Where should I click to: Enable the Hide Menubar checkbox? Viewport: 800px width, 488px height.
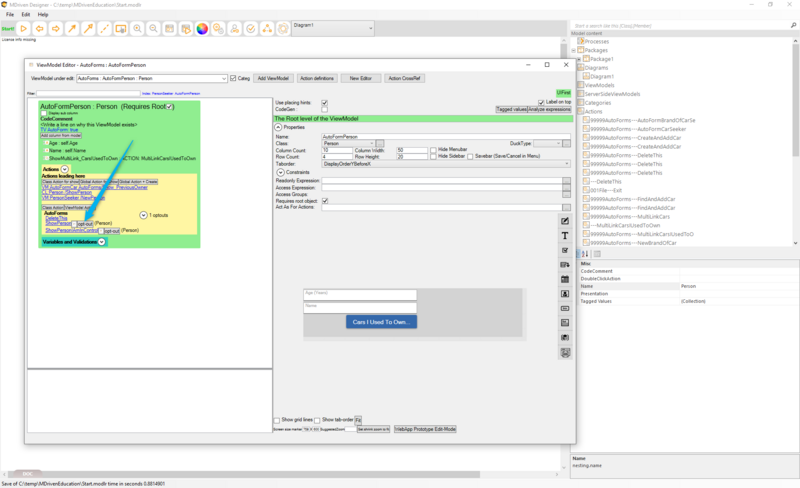[433, 149]
